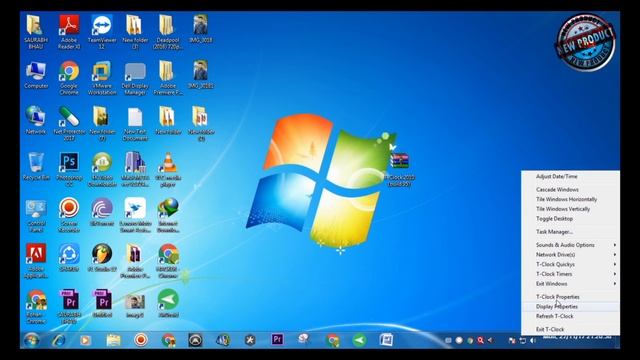
Task: Open T-Clock Properties
Action: click(x=571, y=297)
